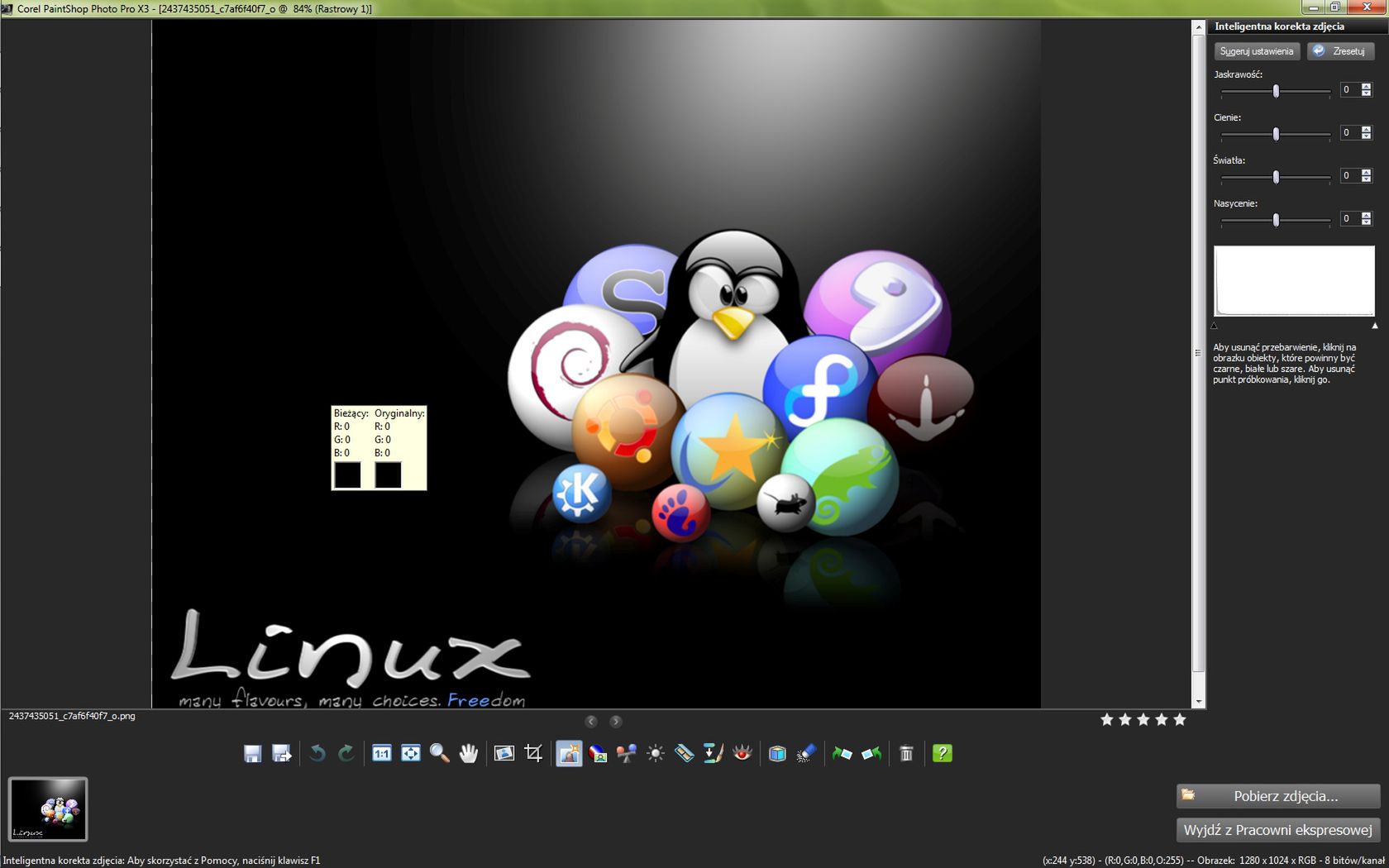Click the Bieżący color swatch
This screenshot has width=1389, height=868.
click(x=347, y=475)
